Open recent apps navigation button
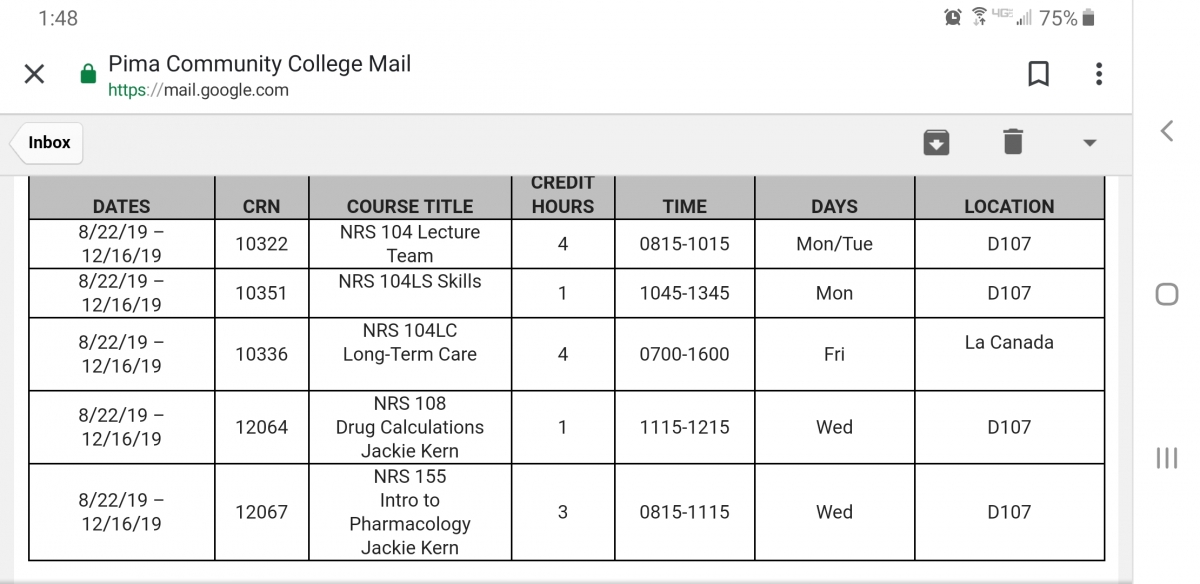The width and height of the screenshot is (1200, 584). pyautogui.click(x=1166, y=458)
